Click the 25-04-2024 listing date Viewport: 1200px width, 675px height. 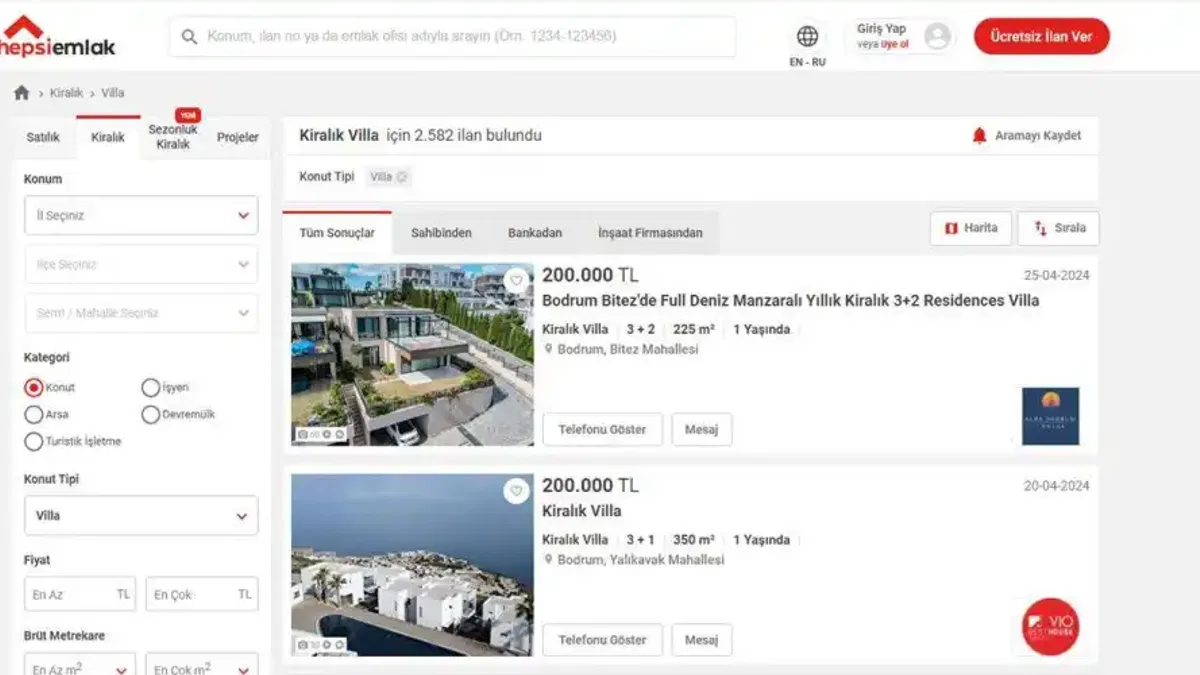[x=1056, y=276]
